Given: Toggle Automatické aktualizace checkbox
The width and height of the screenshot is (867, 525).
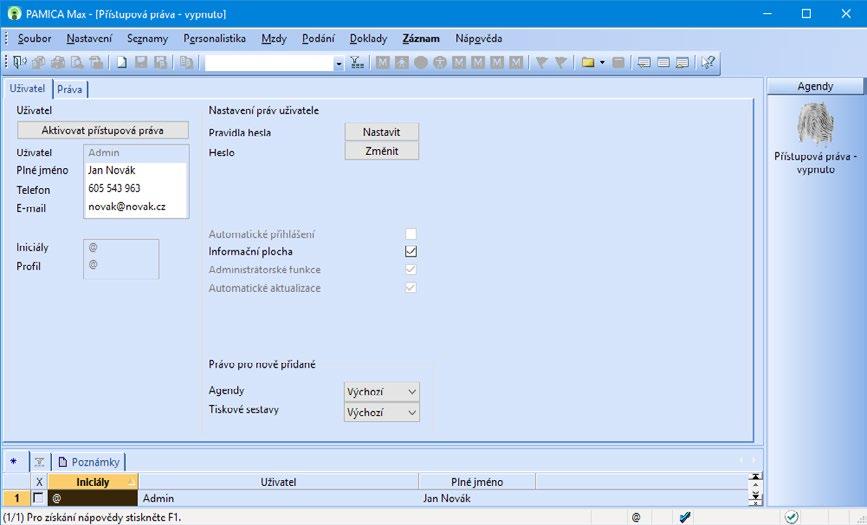Looking at the screenshot, I should 411,288.
